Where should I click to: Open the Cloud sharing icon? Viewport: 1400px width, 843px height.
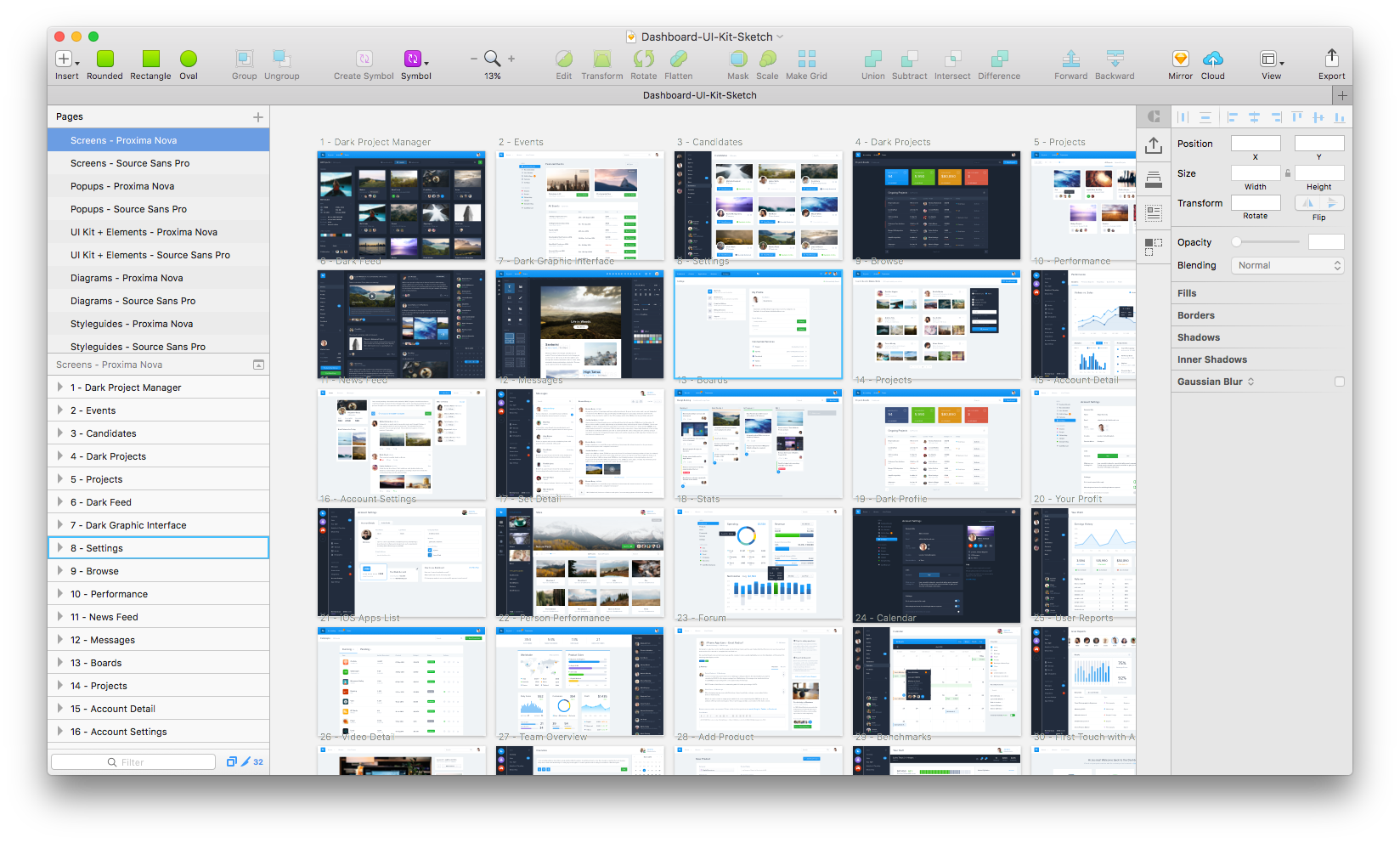coord(1213,59)
